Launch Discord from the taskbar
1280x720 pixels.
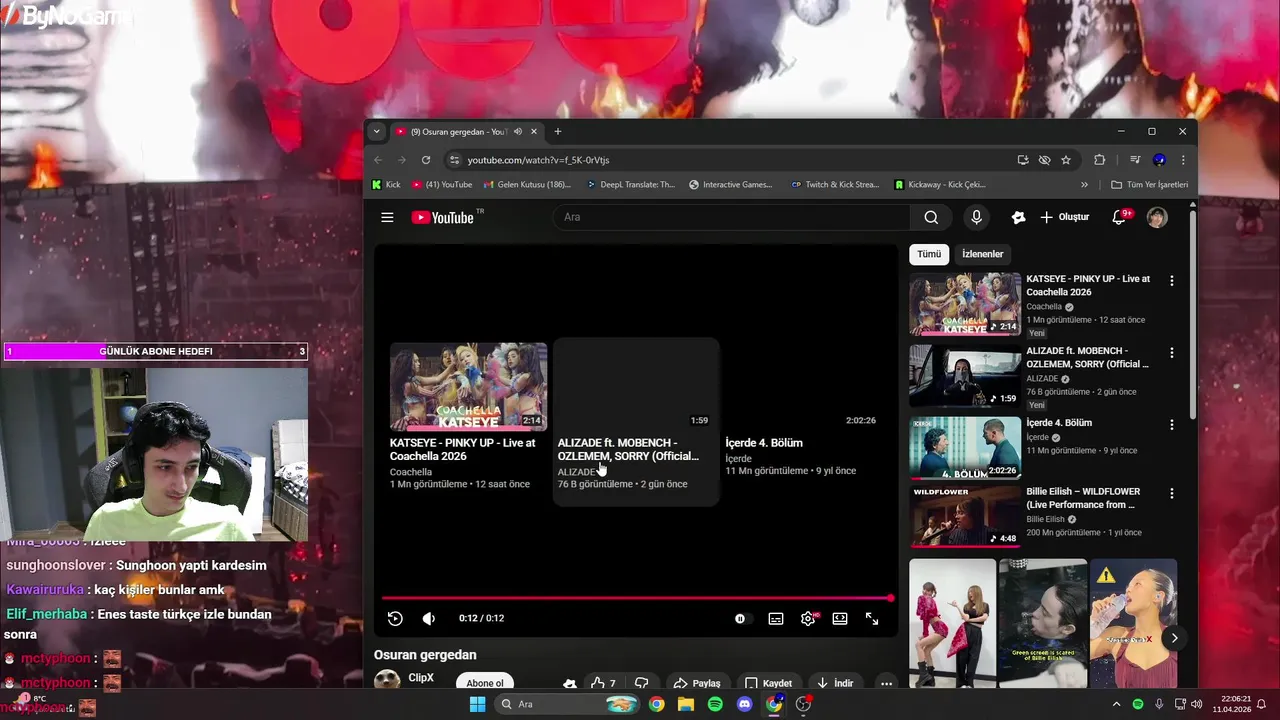click(x=745, y=704)
